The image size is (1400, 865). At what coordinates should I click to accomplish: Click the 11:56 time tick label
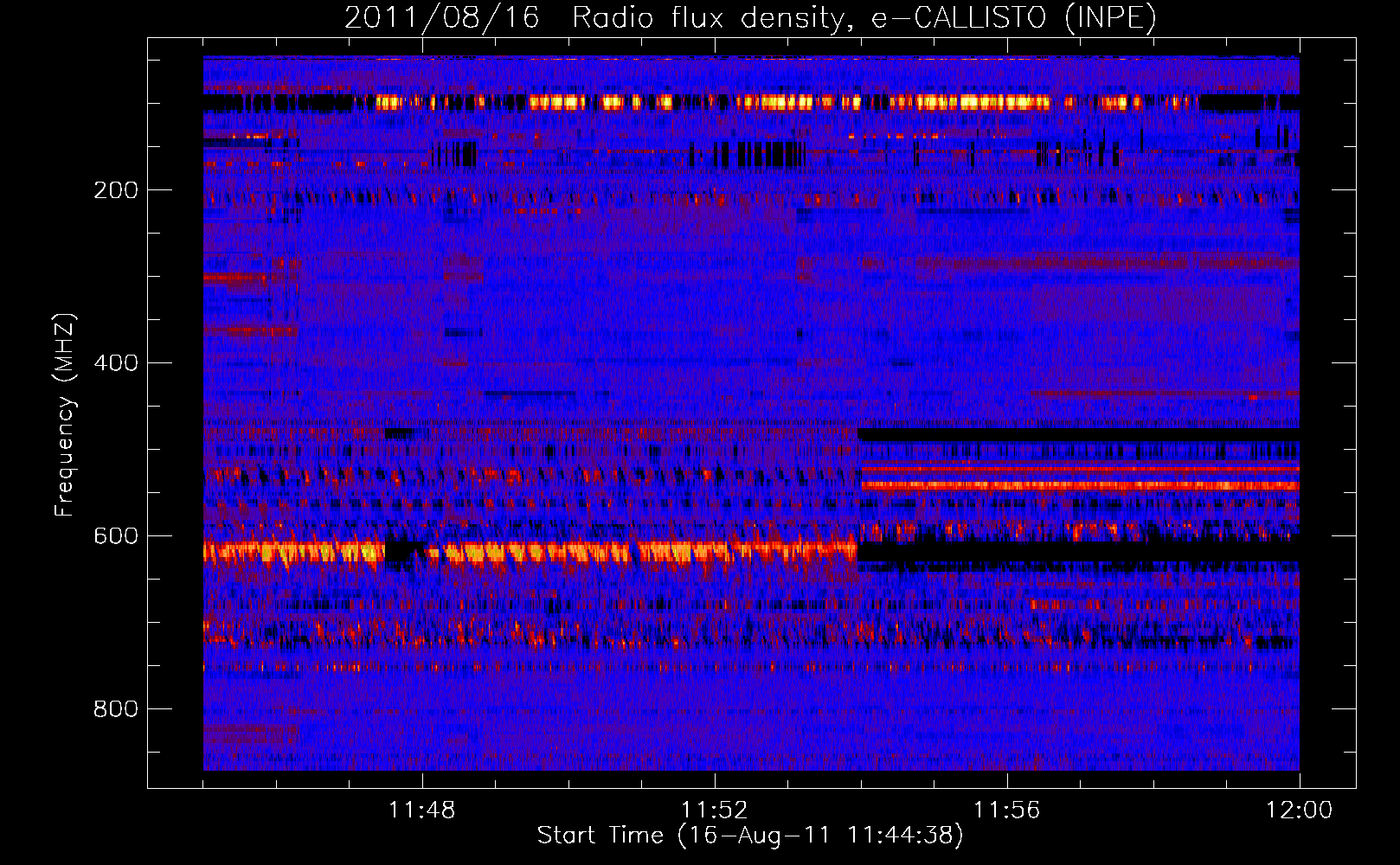(x=1007, y=810)
